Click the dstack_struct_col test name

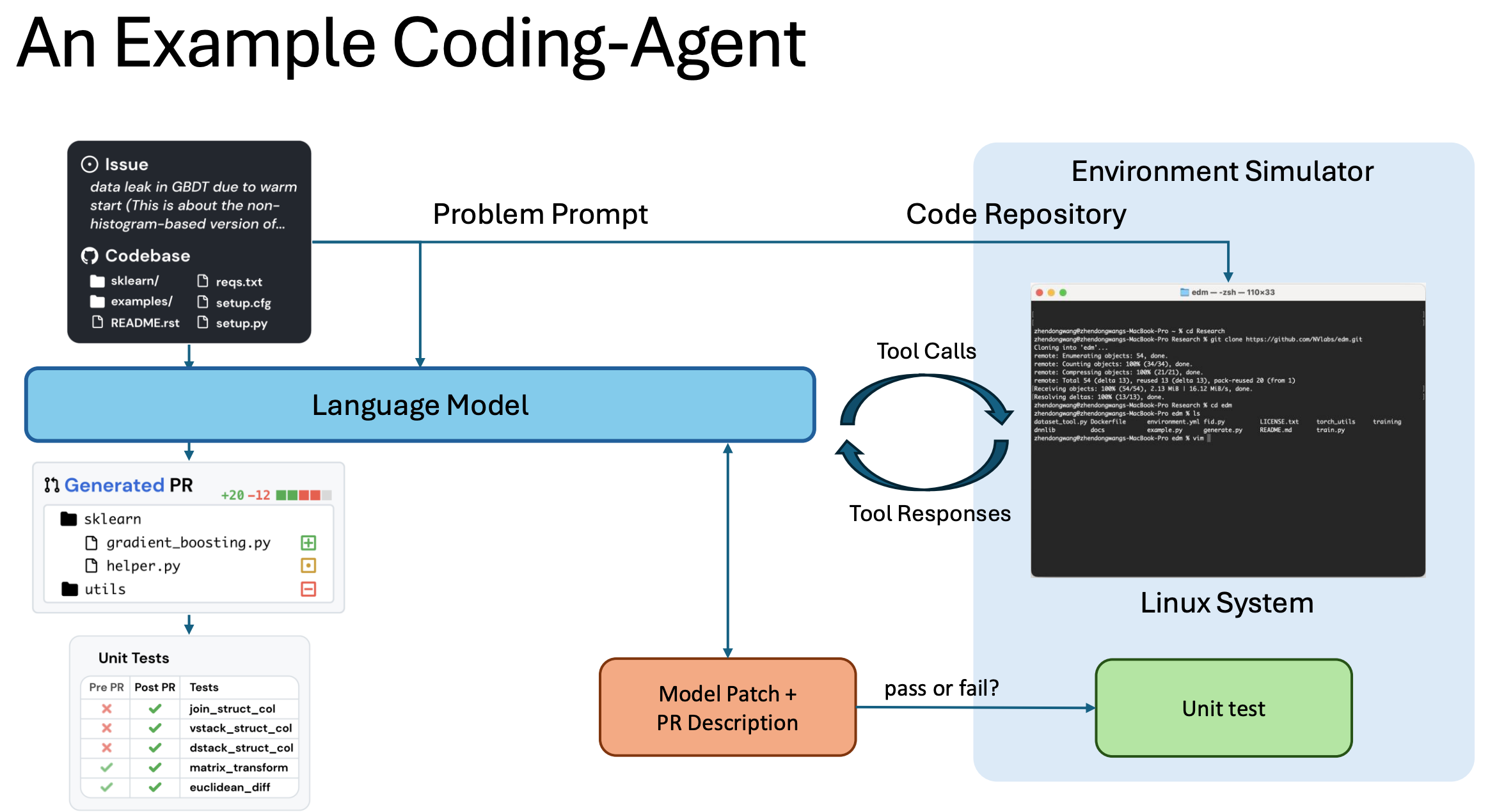pyautogui.click(x=241, y=748)
